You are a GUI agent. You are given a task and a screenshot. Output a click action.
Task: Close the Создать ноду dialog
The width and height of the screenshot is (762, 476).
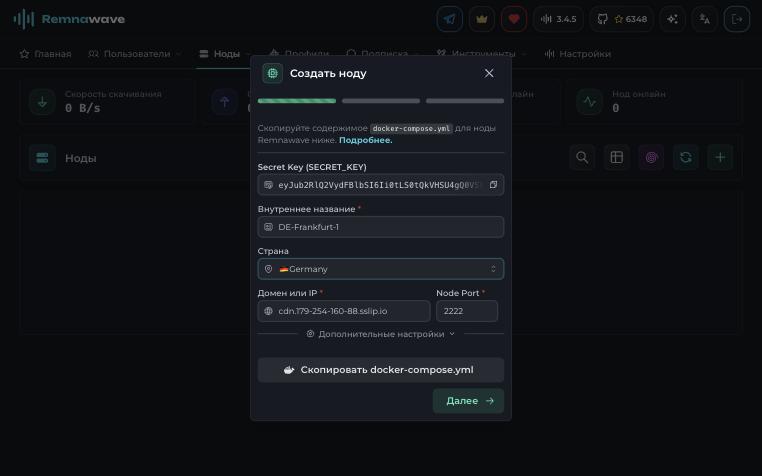489,73
